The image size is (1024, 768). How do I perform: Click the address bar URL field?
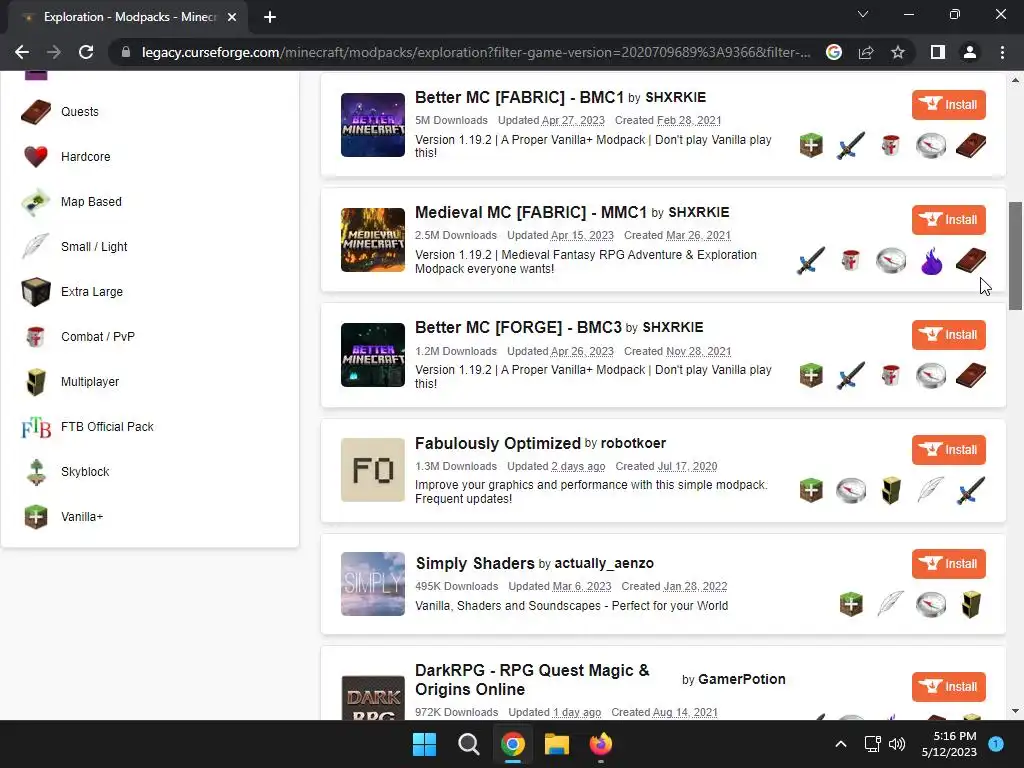point(475,52)
